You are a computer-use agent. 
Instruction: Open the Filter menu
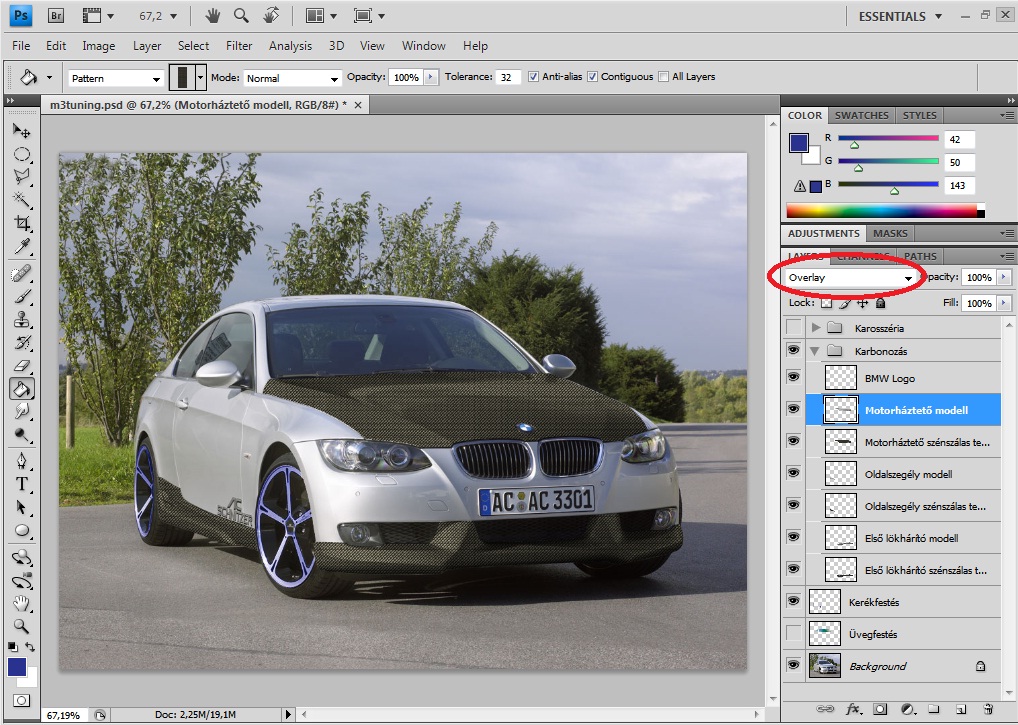239,45
